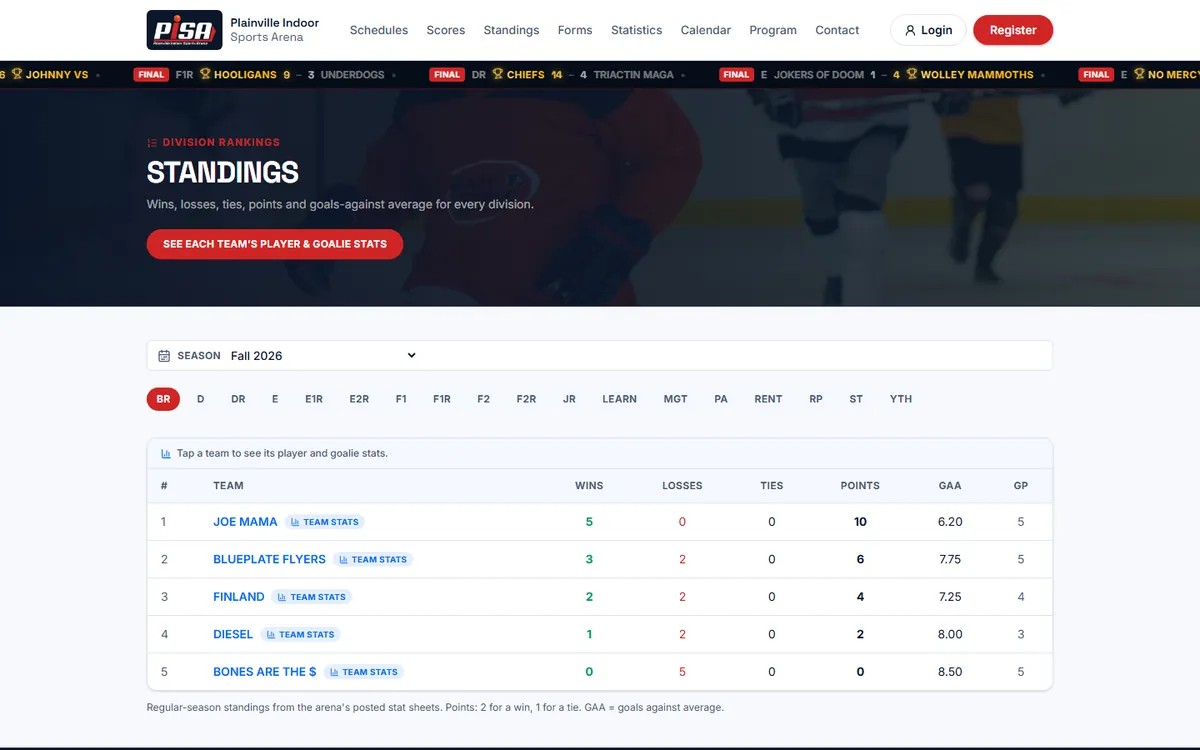Select the YTH division tab

coord(901,399)
